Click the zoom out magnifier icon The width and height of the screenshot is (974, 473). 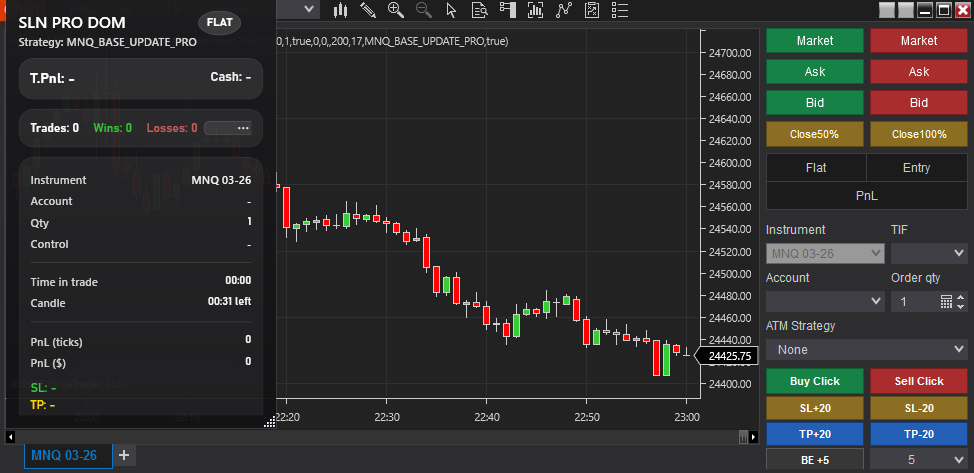[423, 10]
